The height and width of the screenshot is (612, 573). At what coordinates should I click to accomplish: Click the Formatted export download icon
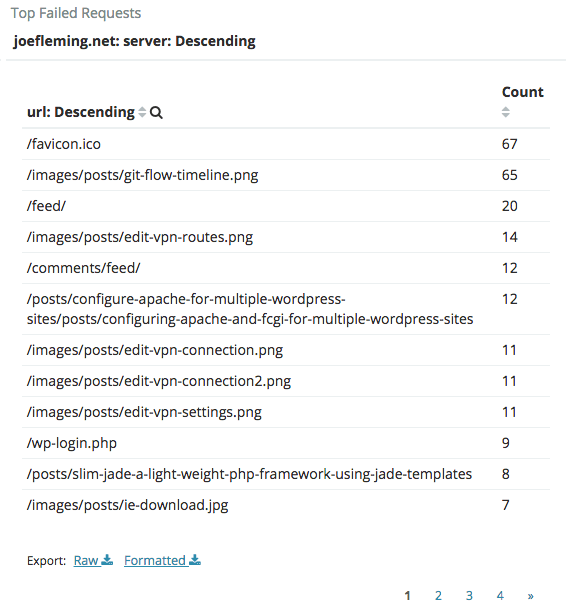195,560
